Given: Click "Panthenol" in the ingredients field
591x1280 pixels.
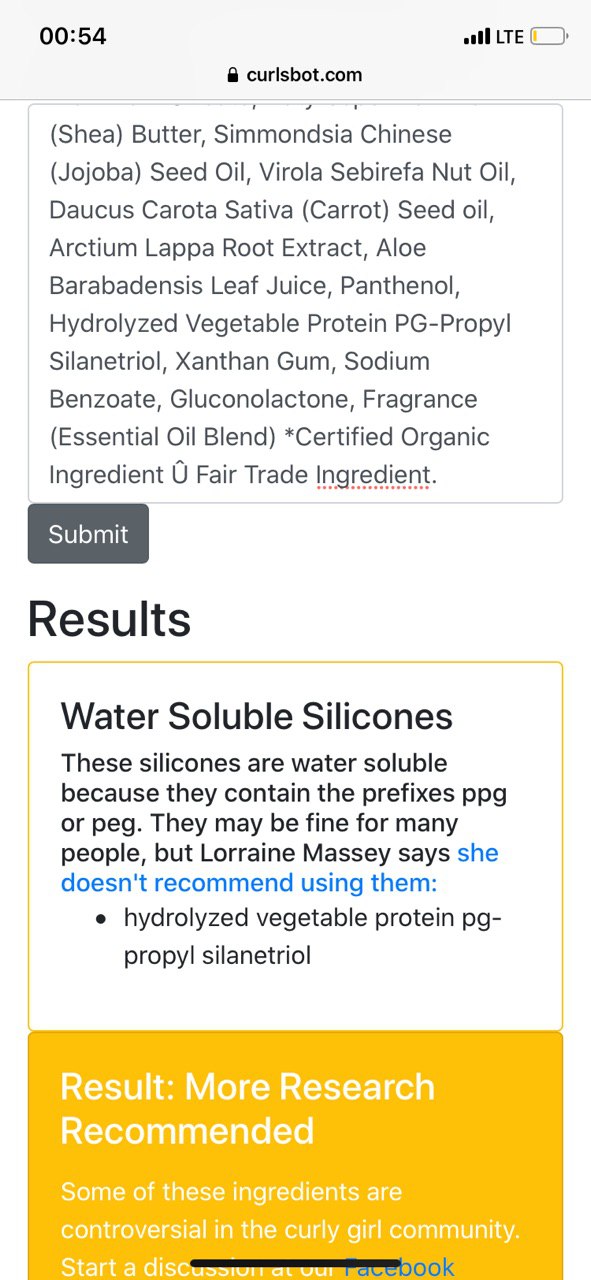Looking at the screenshot, I should pos(400,286).
